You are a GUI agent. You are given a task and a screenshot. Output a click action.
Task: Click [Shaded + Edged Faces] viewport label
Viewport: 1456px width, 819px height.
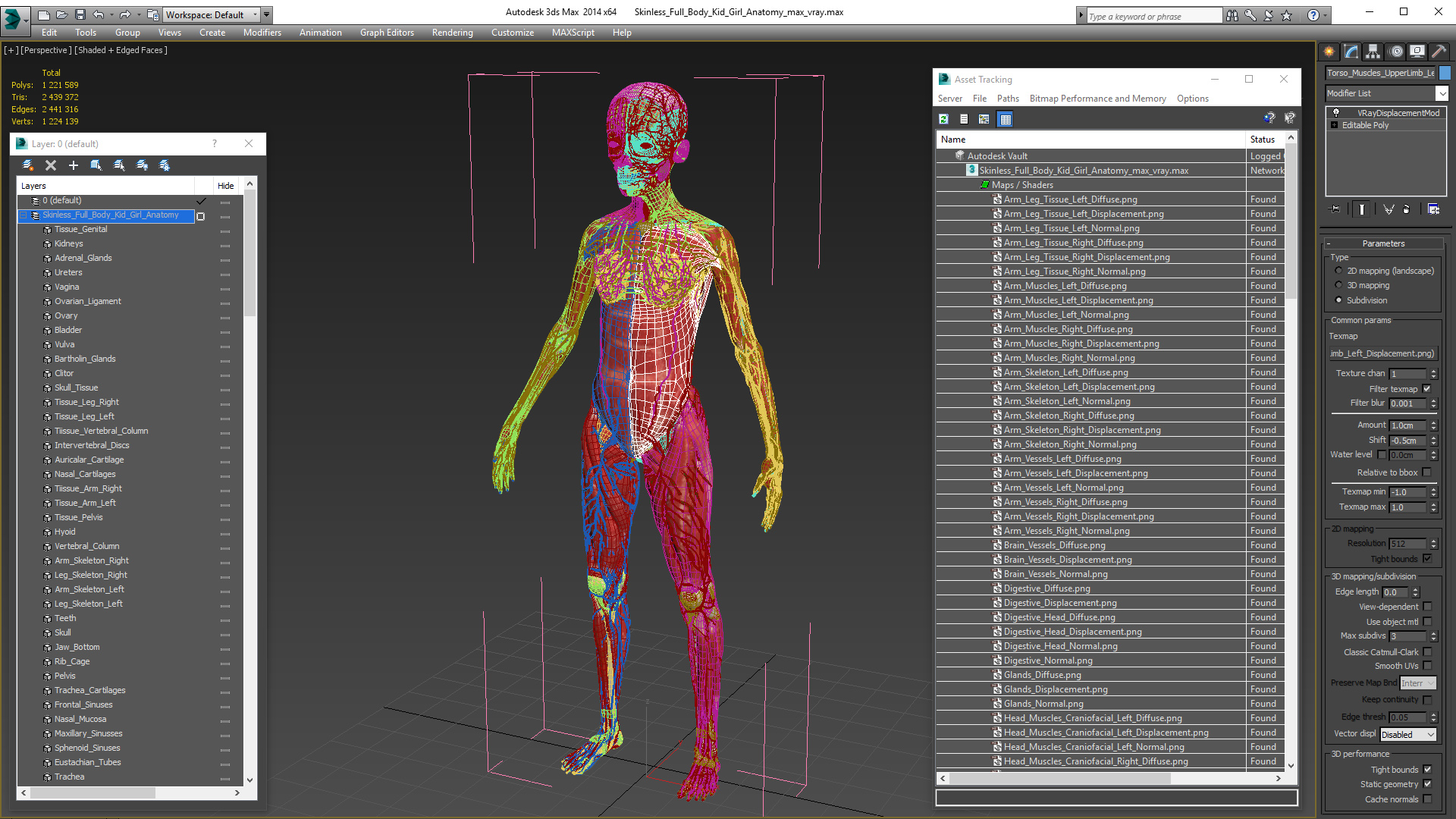pos(121,50)
